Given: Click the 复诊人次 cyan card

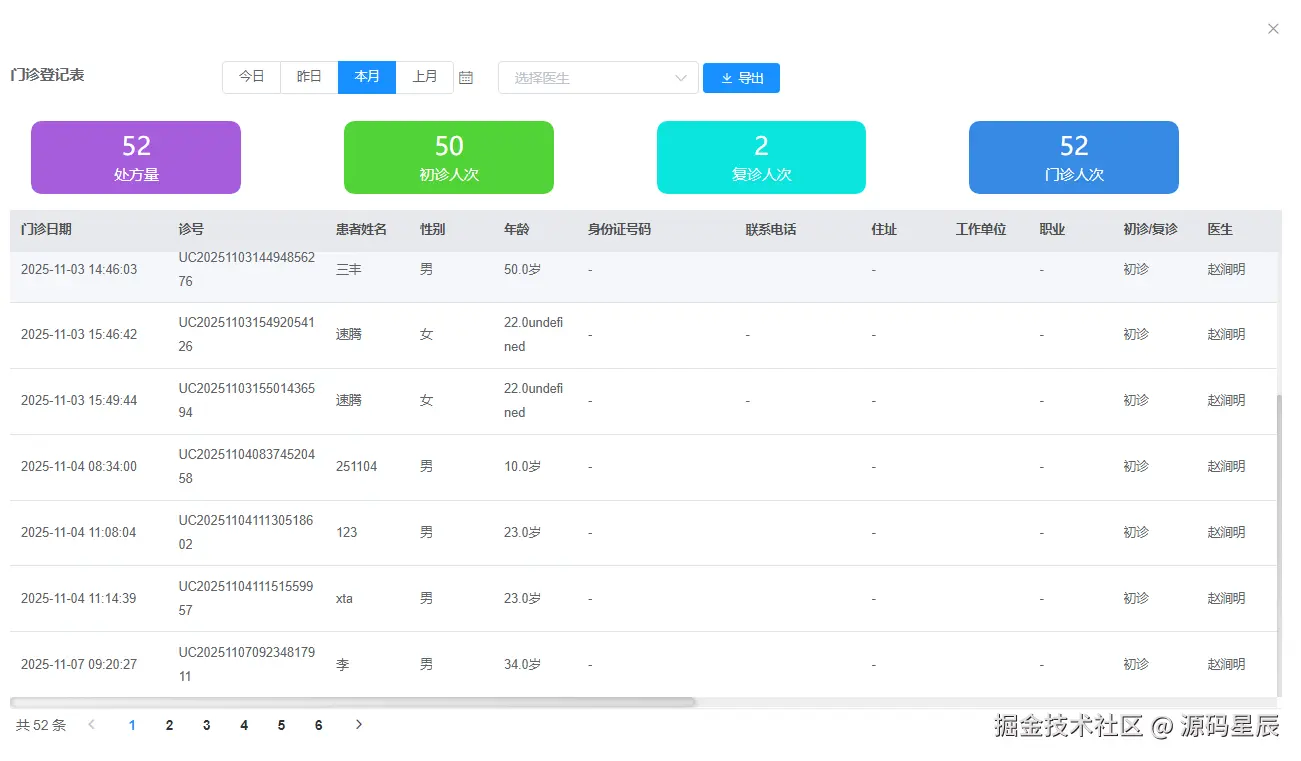Looking at the screenshot, I should (761, 157).
